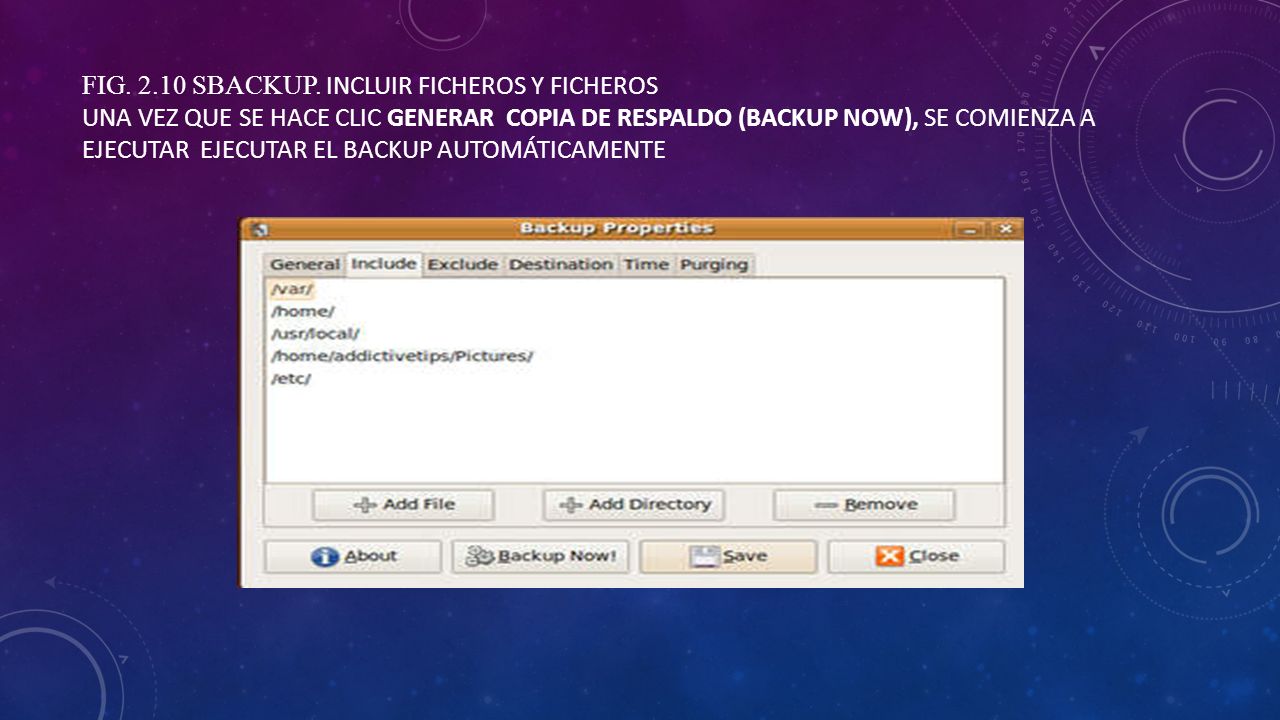Close window with title bar X

point(1005,229)
